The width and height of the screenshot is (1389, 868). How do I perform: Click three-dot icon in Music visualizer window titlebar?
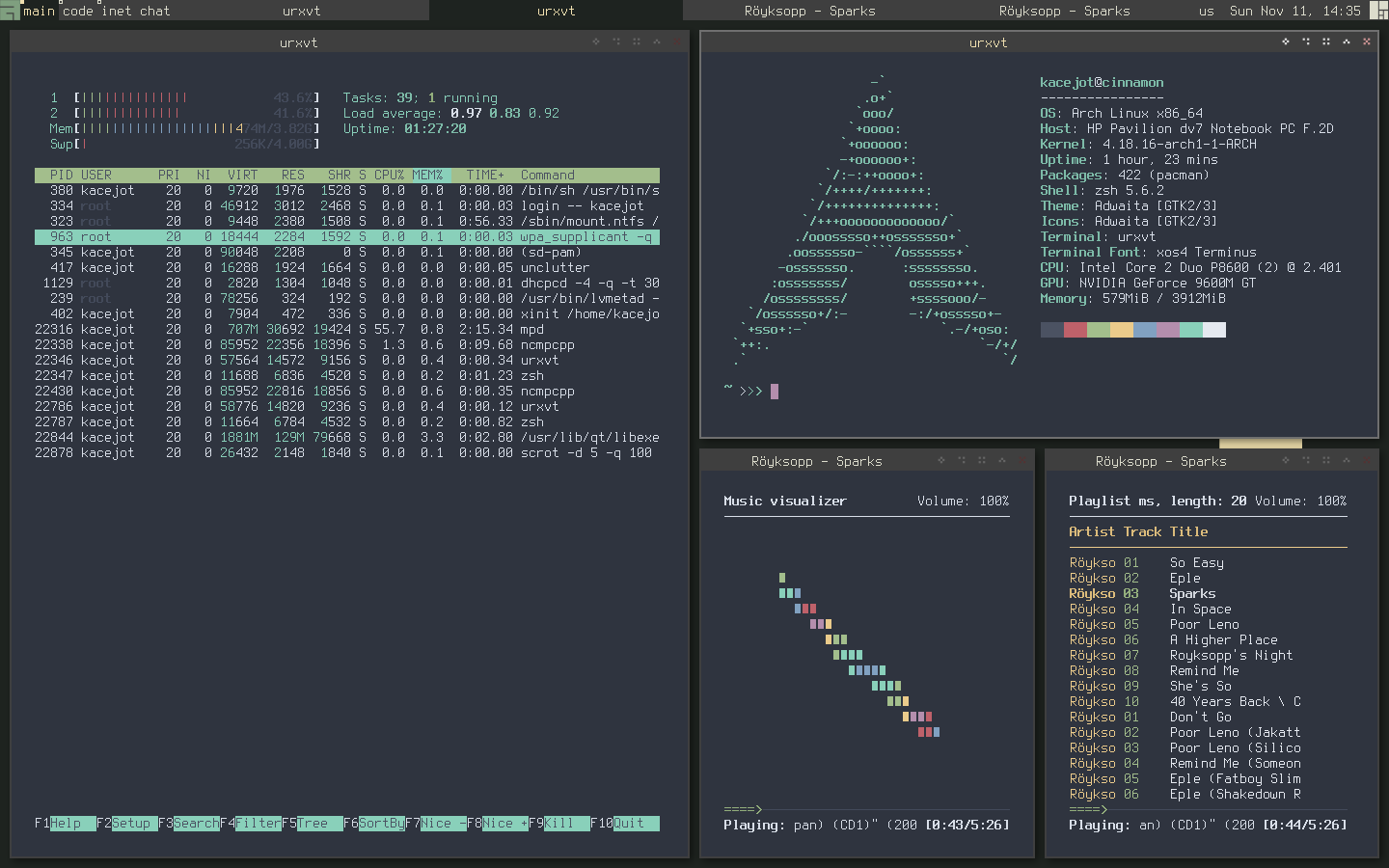click(x=962, y=460)
